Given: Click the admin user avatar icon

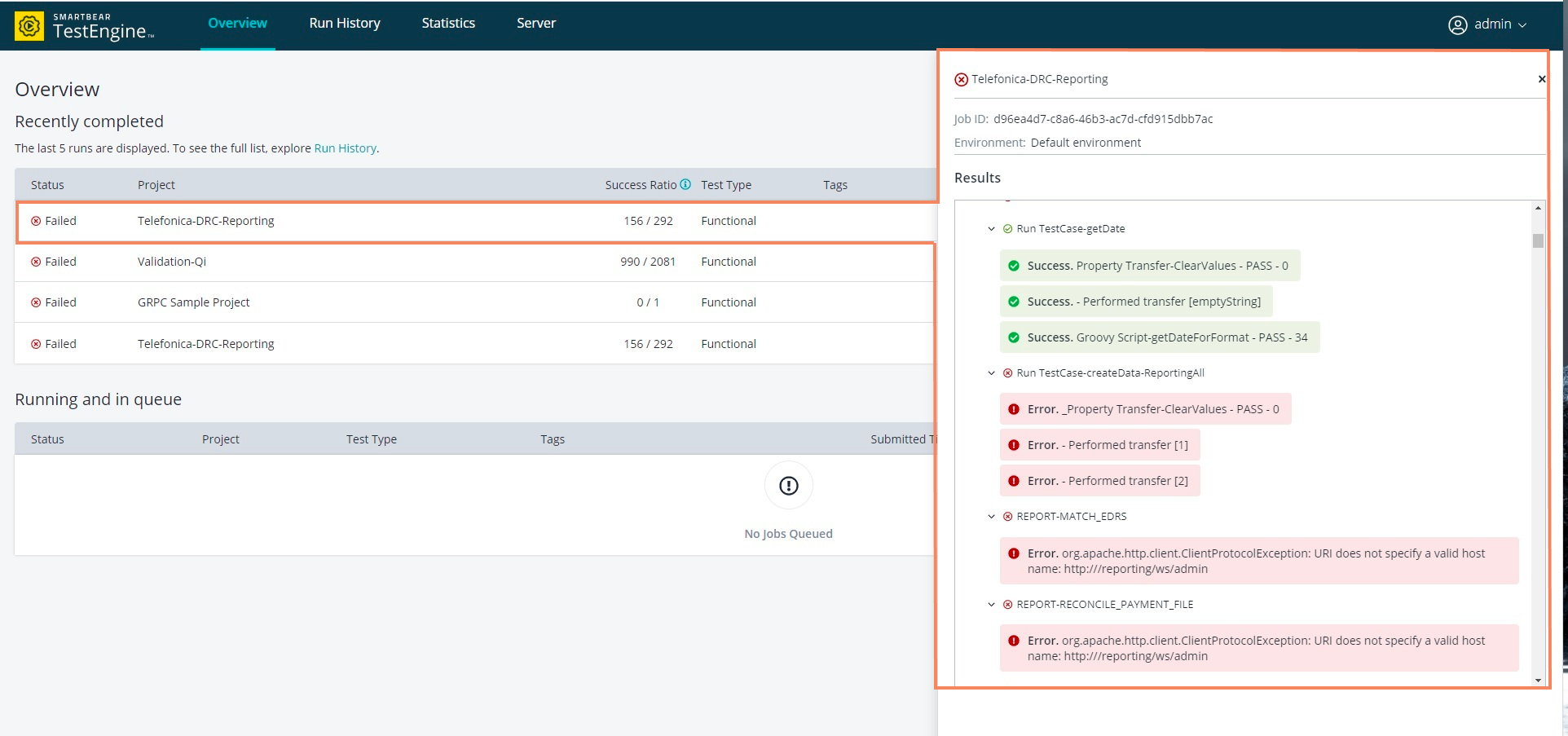Looking at the screenshot, I should click(1457, 24).
